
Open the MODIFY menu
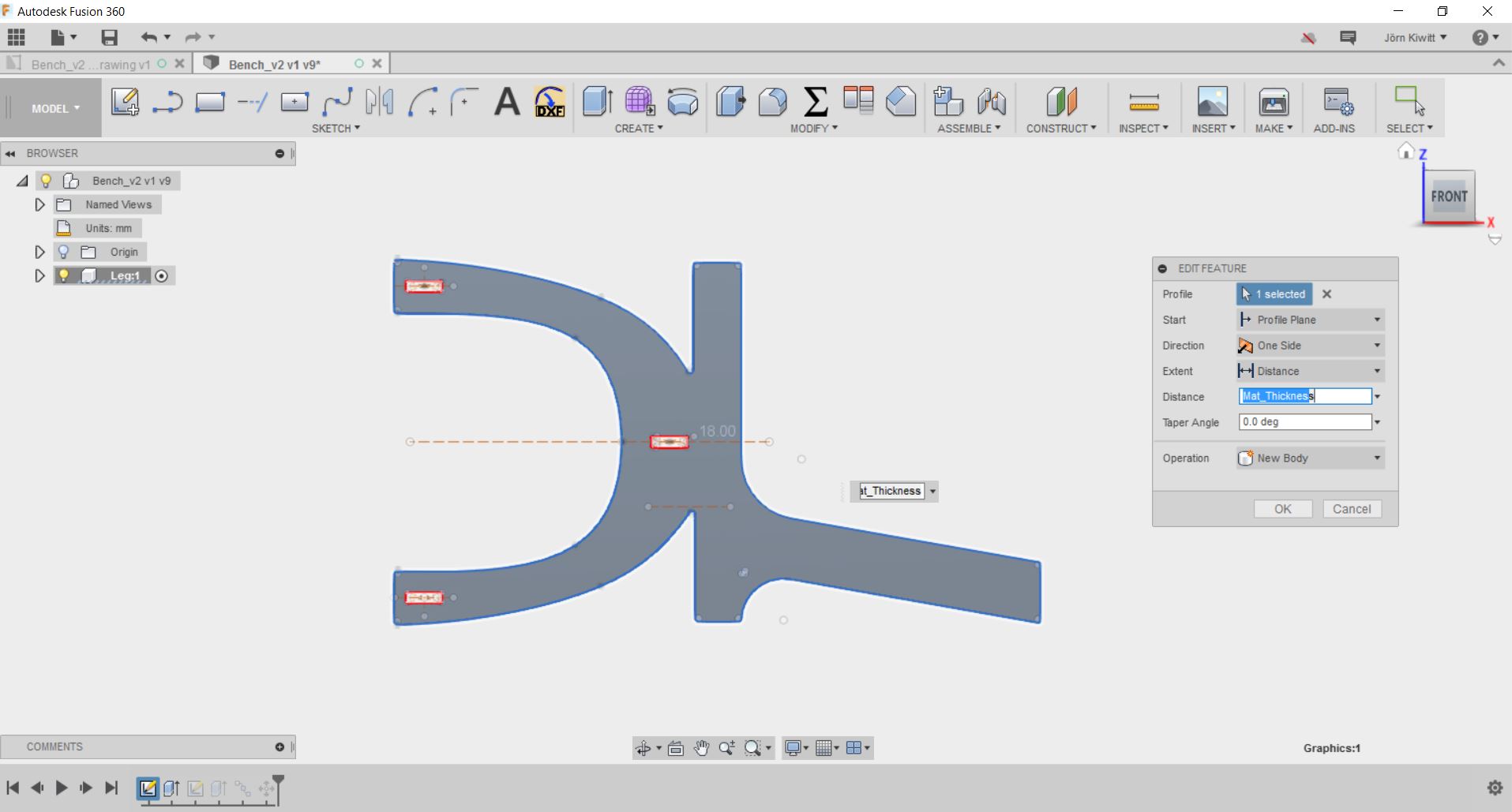coord(813,128)
